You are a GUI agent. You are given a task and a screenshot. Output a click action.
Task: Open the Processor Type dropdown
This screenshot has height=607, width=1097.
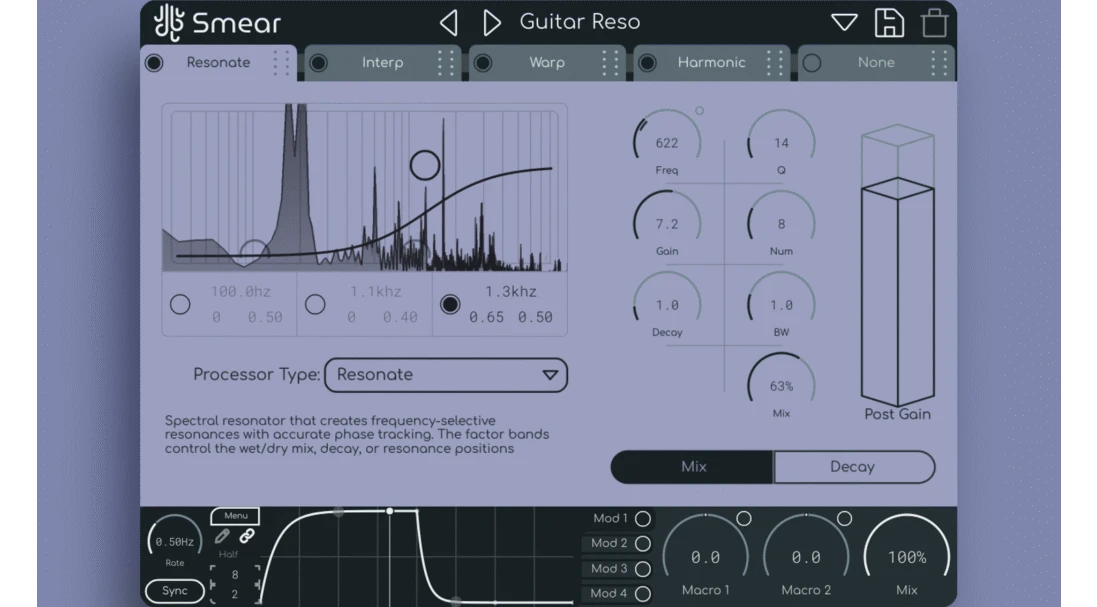pos(446,375)
